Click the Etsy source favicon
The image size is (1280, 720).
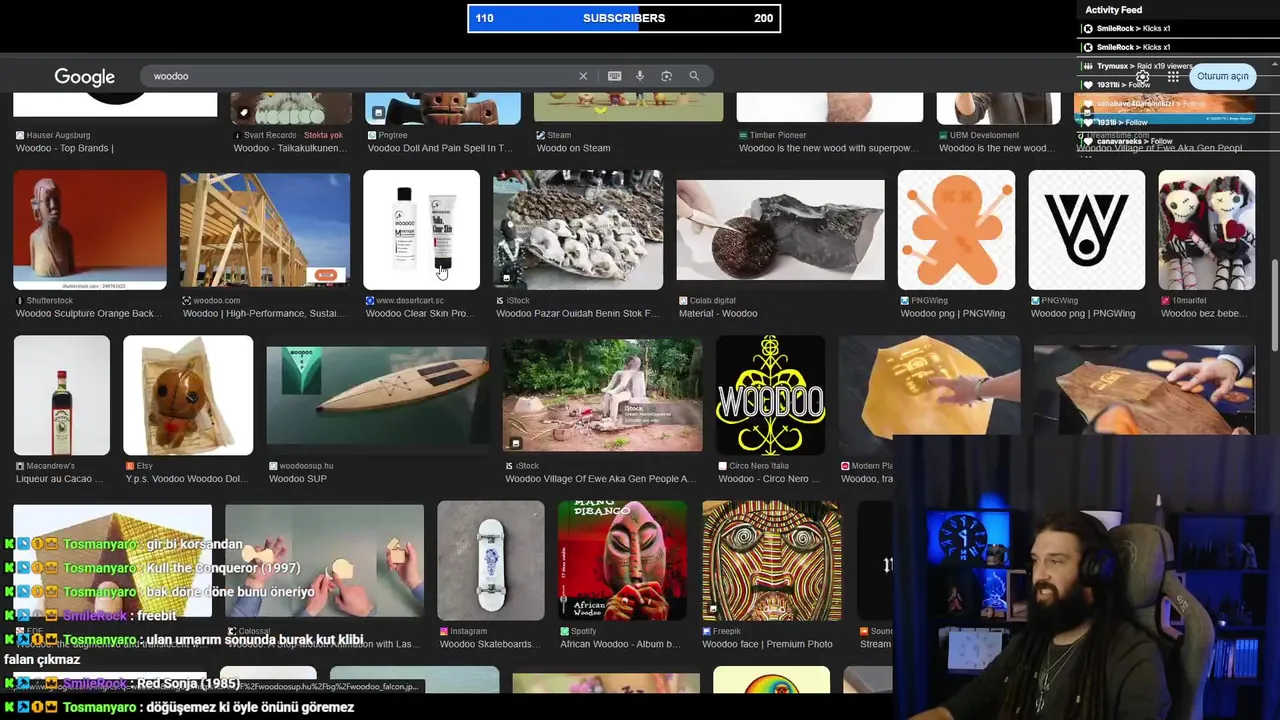(x=130, y=466)
